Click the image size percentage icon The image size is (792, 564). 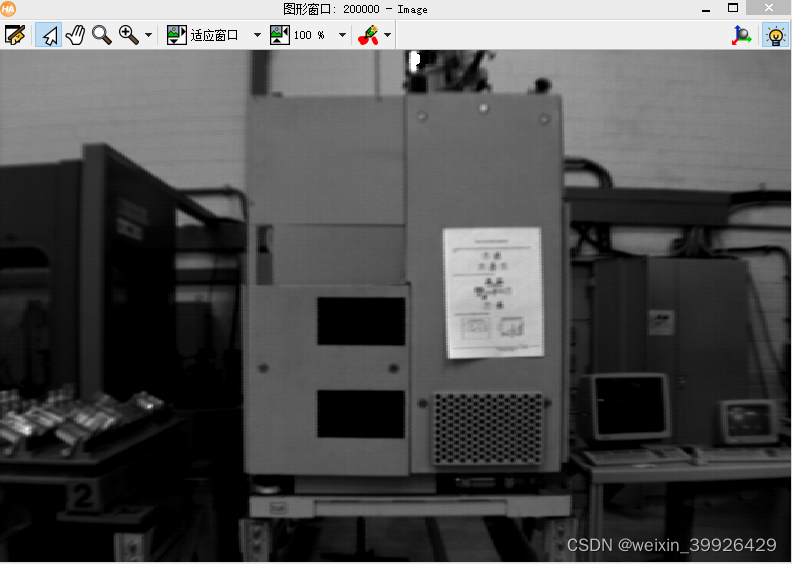pyautogui.click(x=280, y=35)
